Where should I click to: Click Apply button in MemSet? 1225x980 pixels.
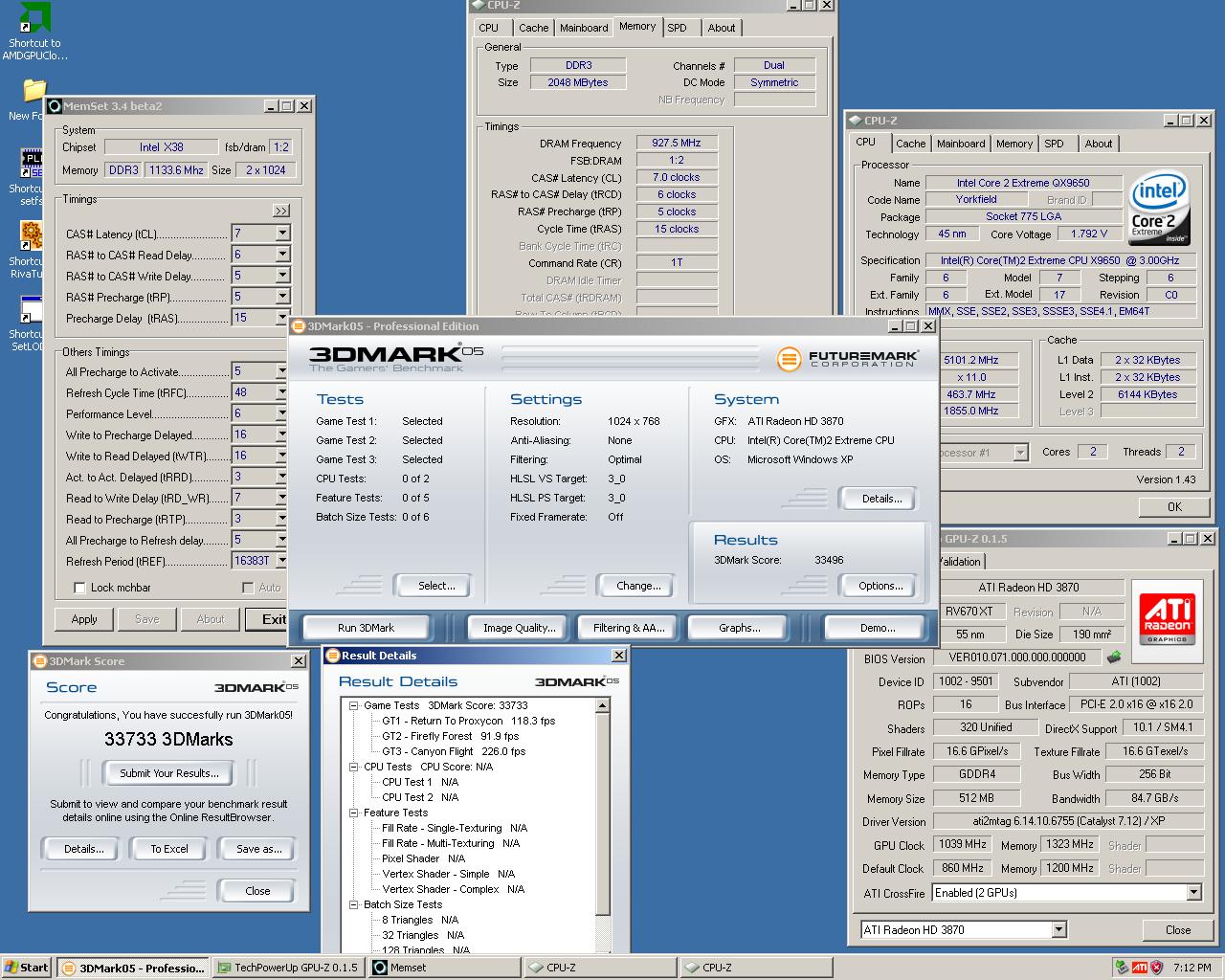[84, 619]
